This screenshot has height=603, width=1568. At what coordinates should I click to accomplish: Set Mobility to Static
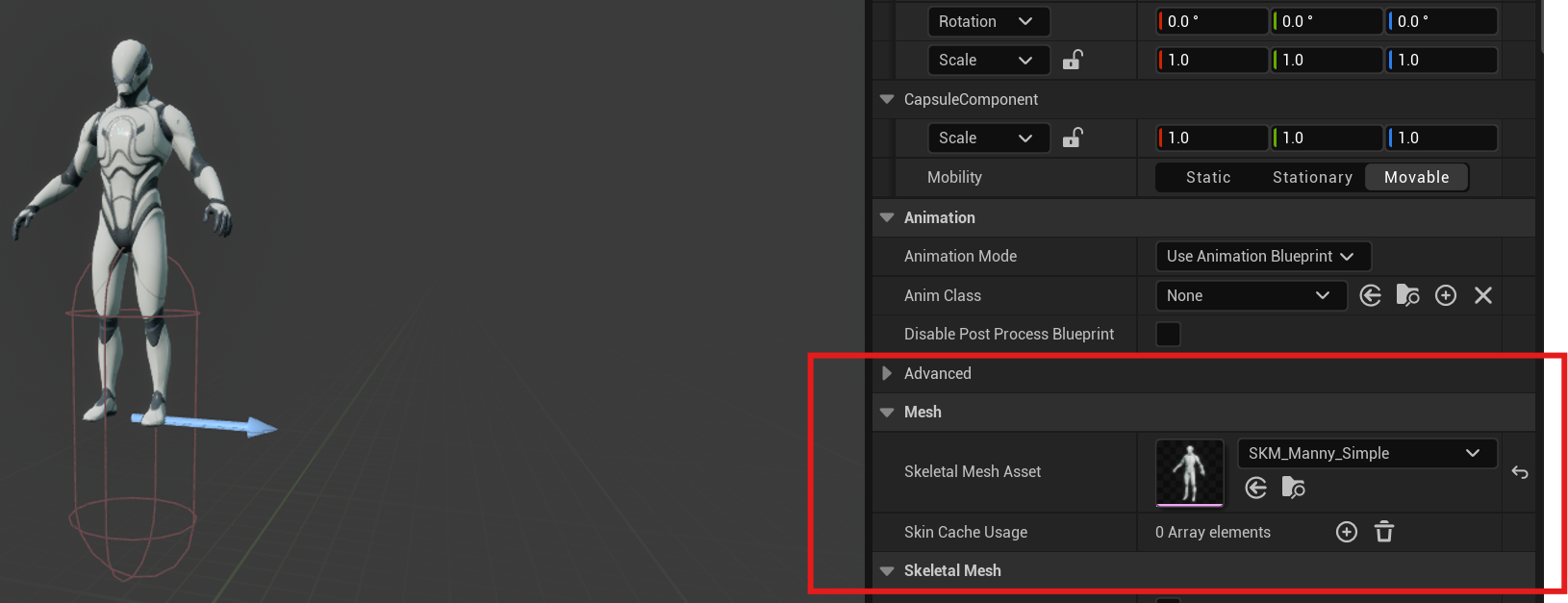click(1208, 177)
